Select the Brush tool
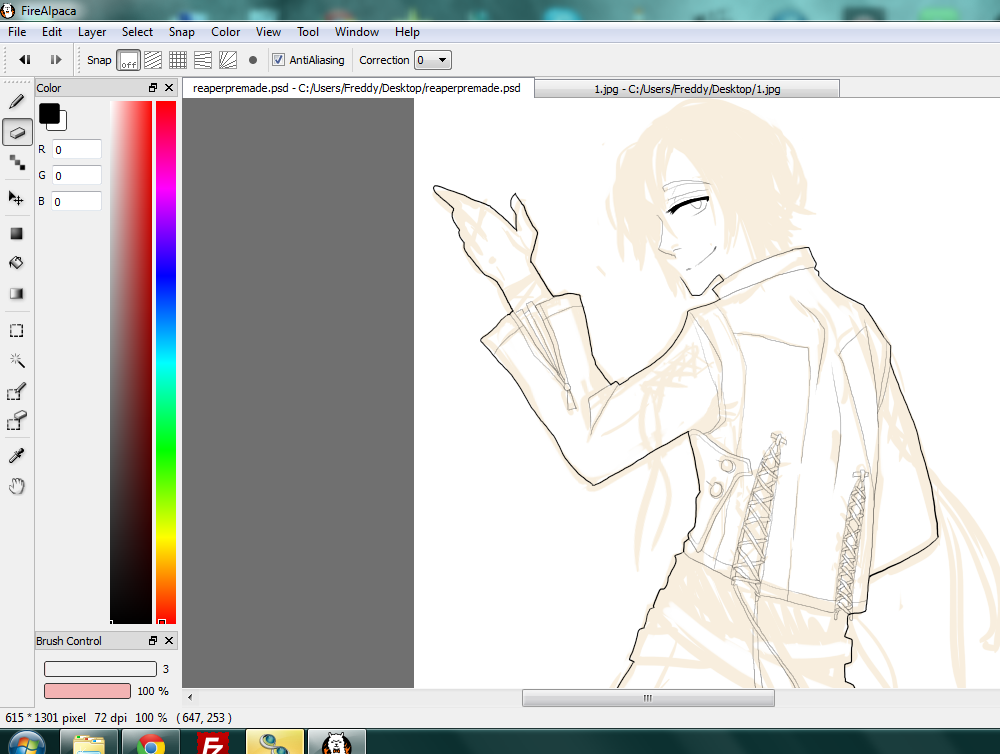Image resolution: width=1000 pixels, height=754 pixels. pyautogui.click(x=17, y=102)
